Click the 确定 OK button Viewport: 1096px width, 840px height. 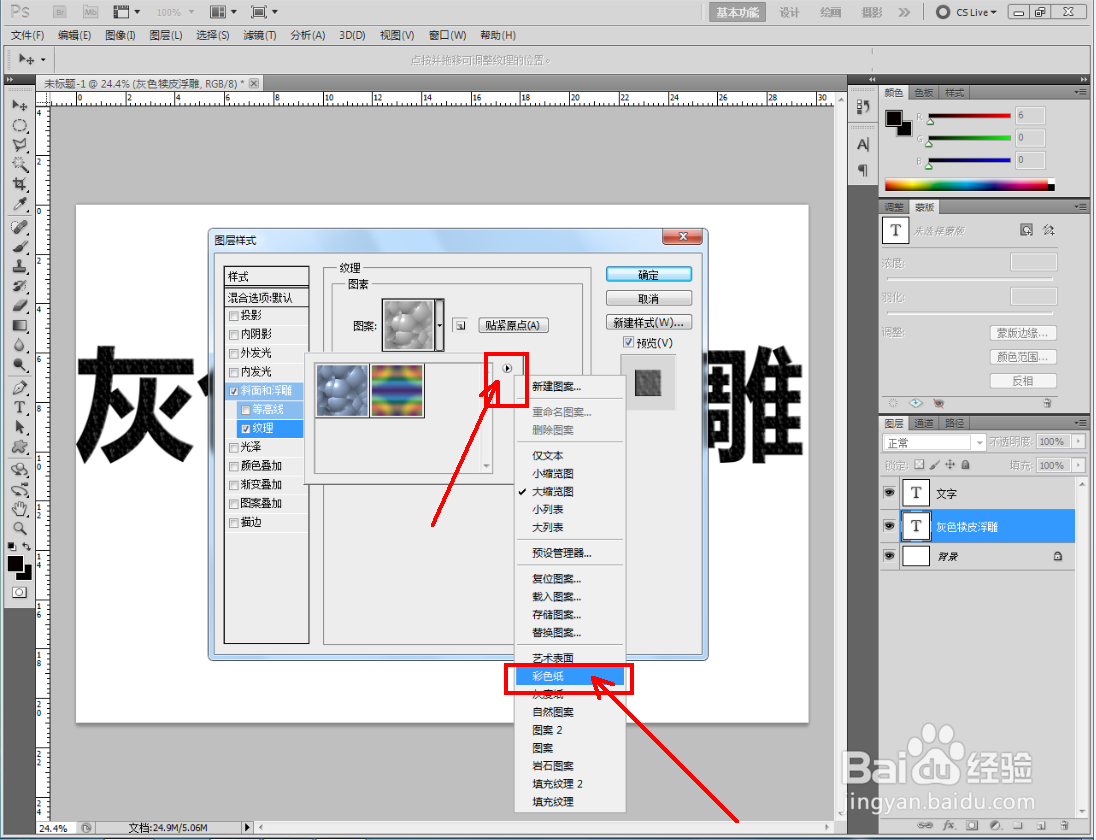click(649, 275)
